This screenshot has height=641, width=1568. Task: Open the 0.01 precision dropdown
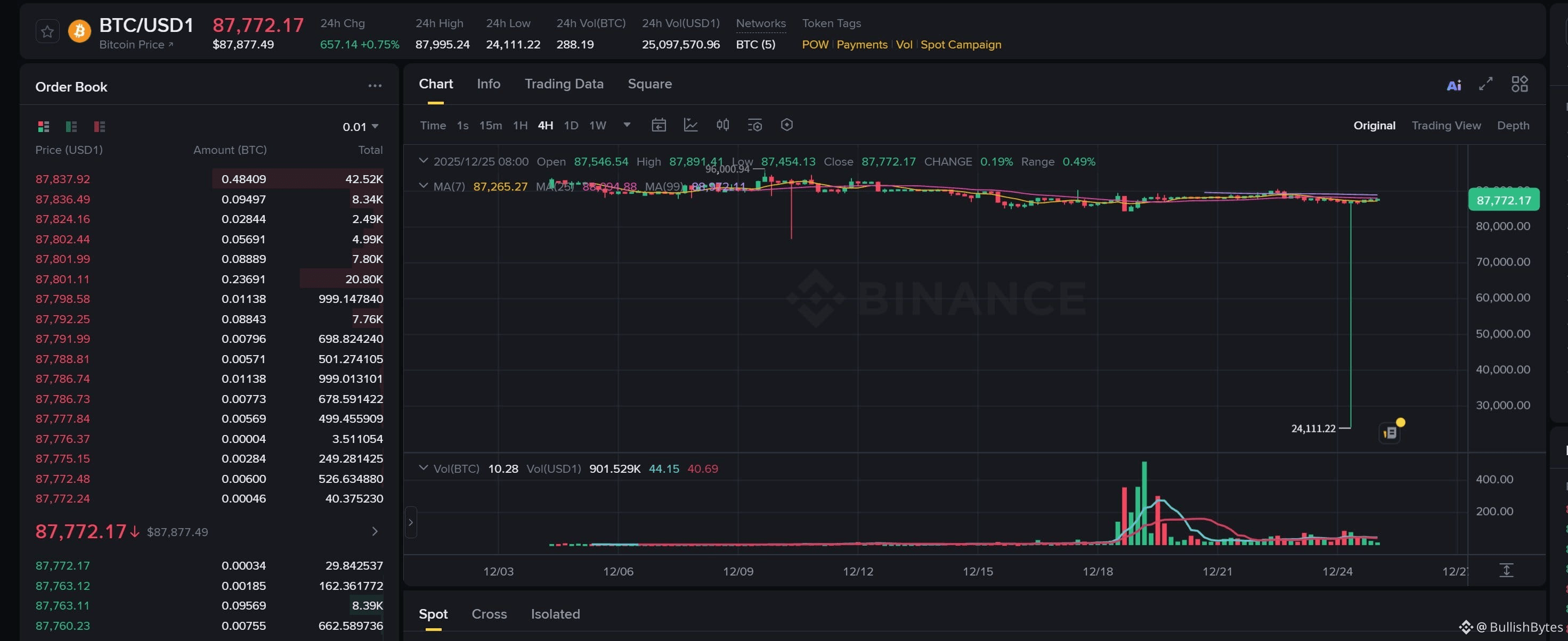(x=360, y=127)
